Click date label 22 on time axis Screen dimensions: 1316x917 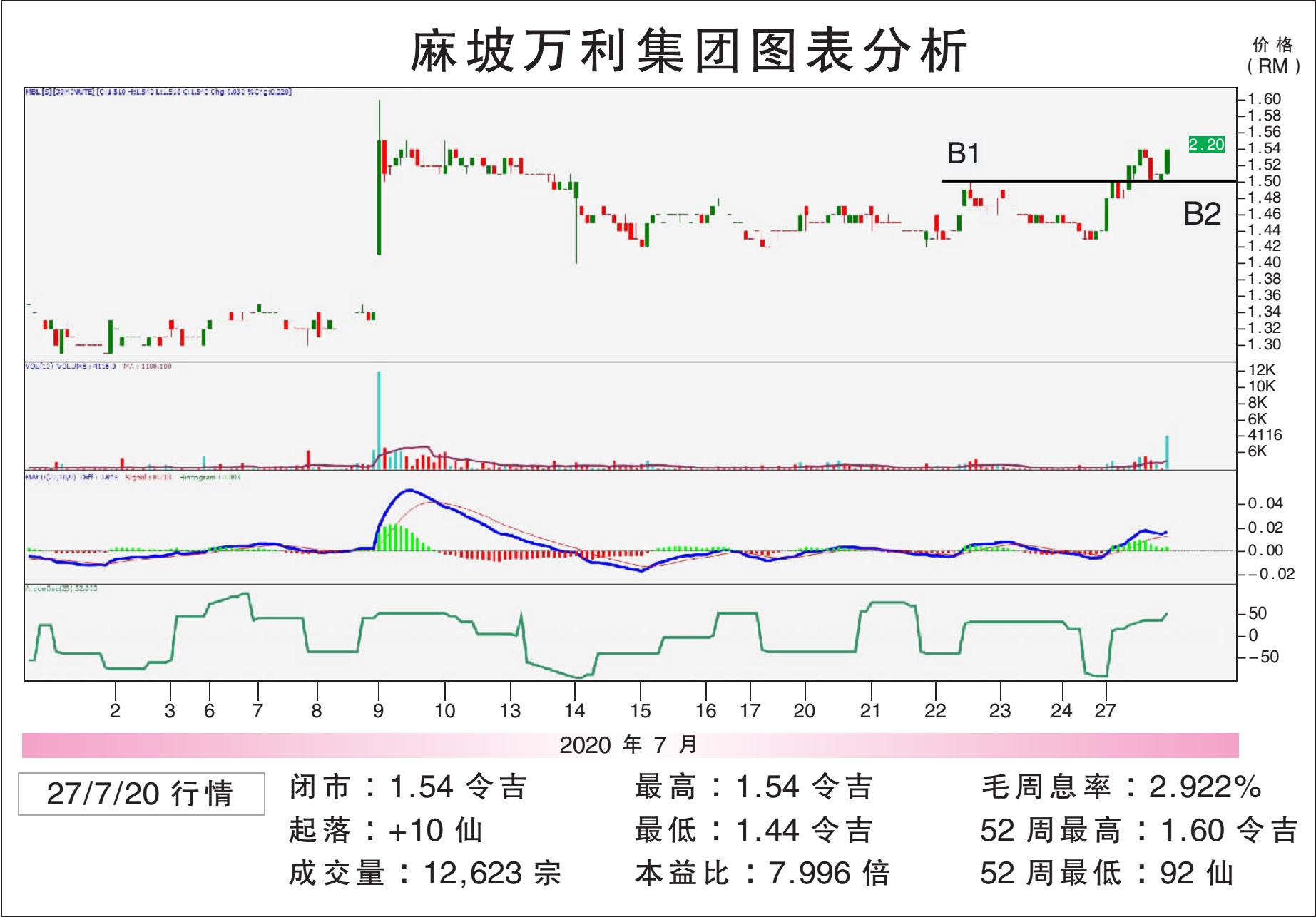(935, 710)
